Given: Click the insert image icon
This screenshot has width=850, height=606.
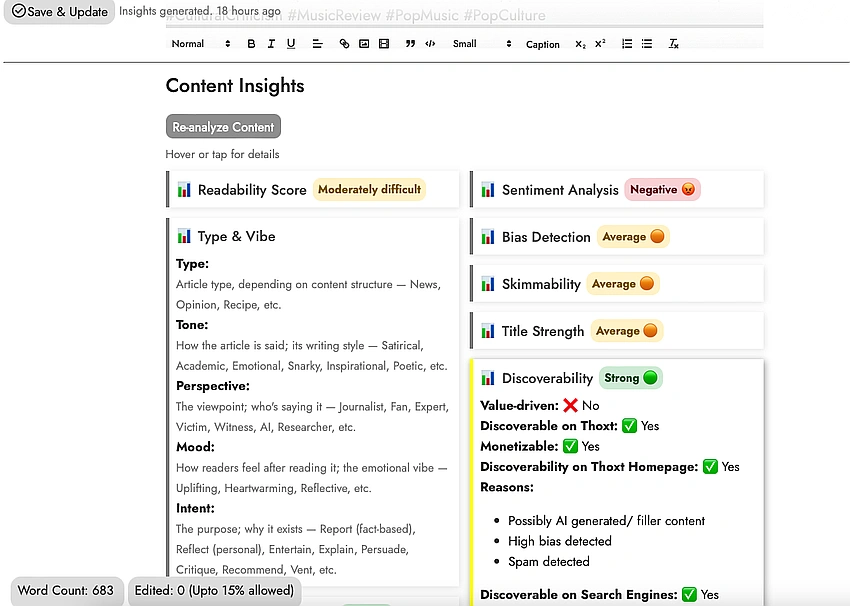Looking at the screenshot, I should [x=363, y=43].
